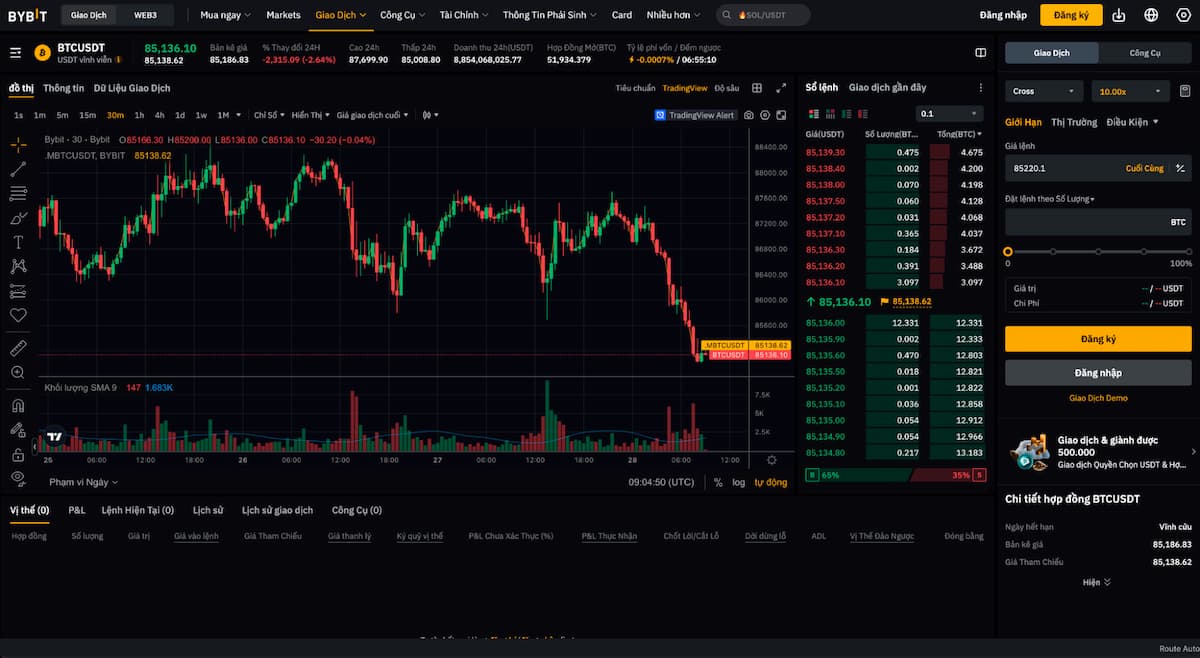Click the yellow Đăng ký order button

1098,339
